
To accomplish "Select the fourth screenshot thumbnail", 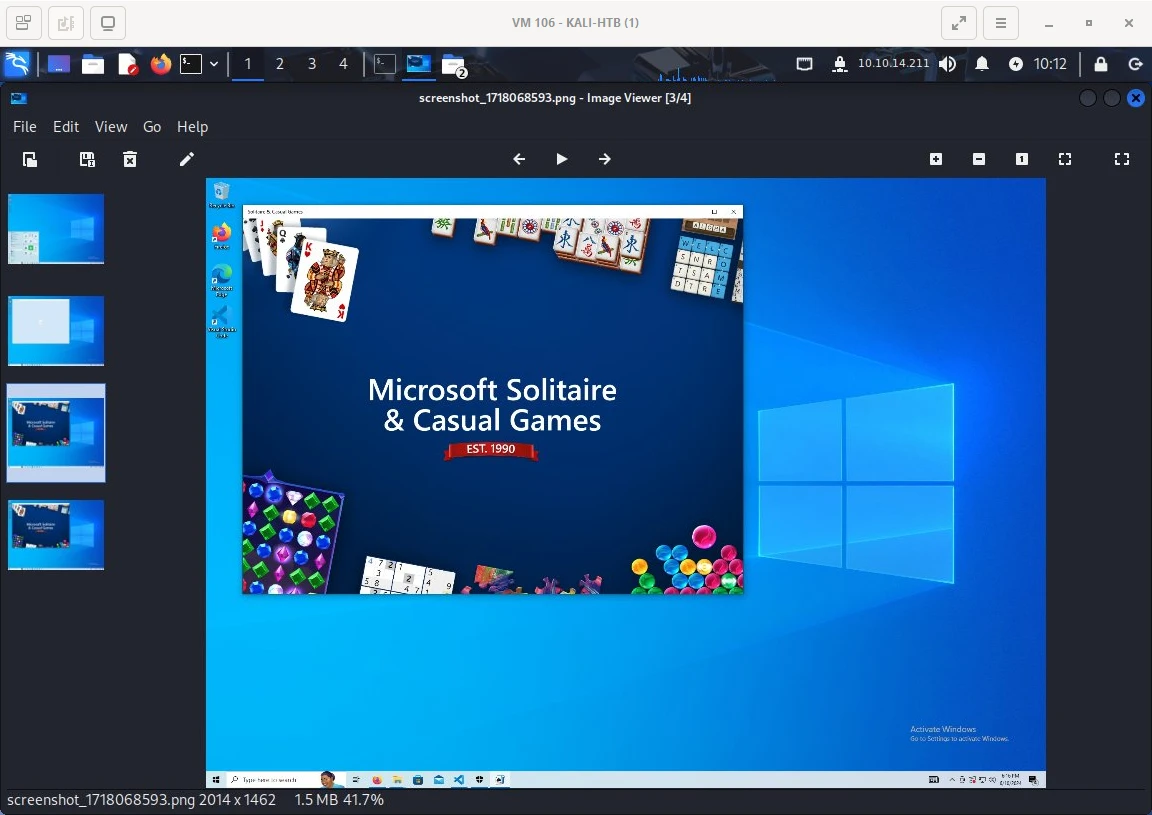I will tap(56, 535).
